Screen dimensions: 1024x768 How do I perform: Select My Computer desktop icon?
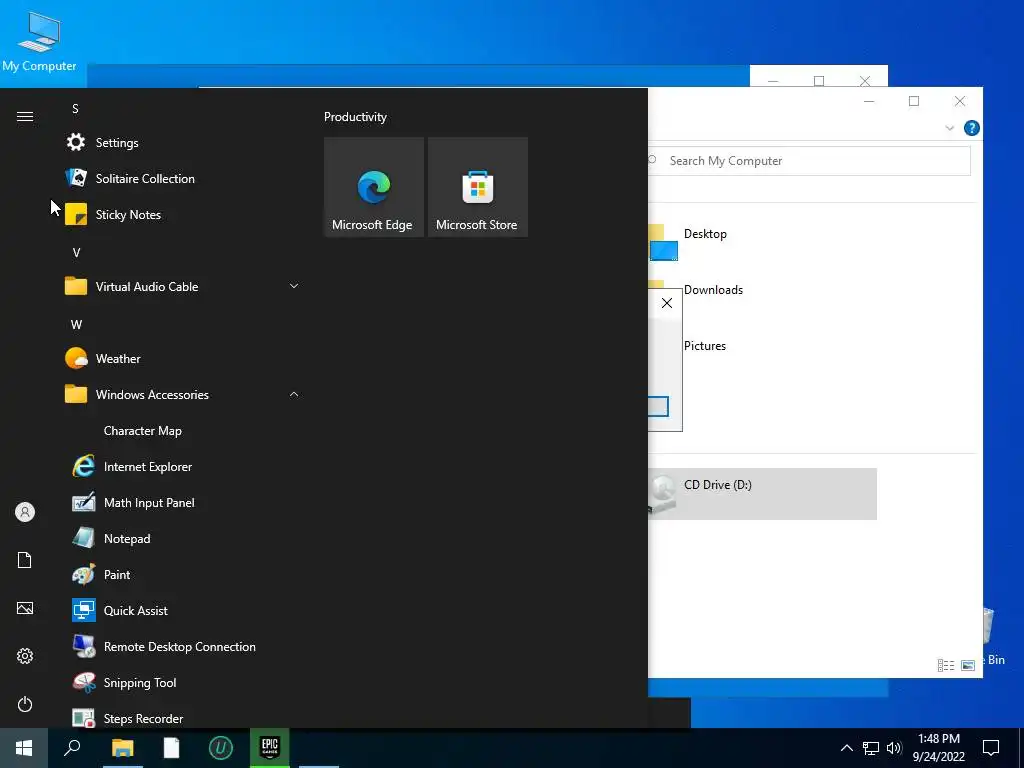click(x=39, y=42)
